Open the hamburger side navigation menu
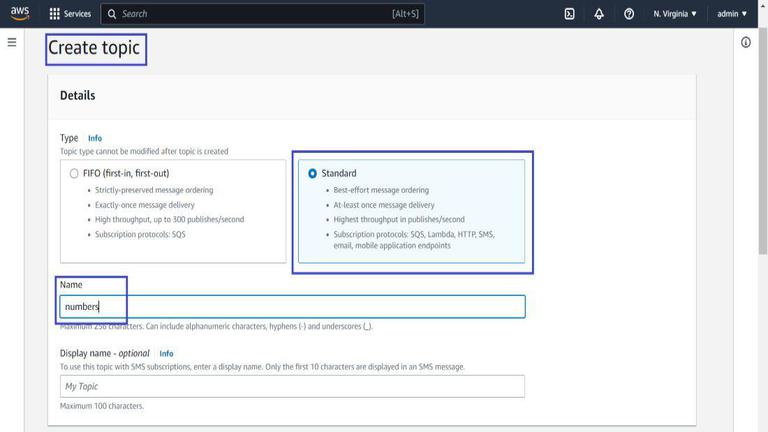 12,42
